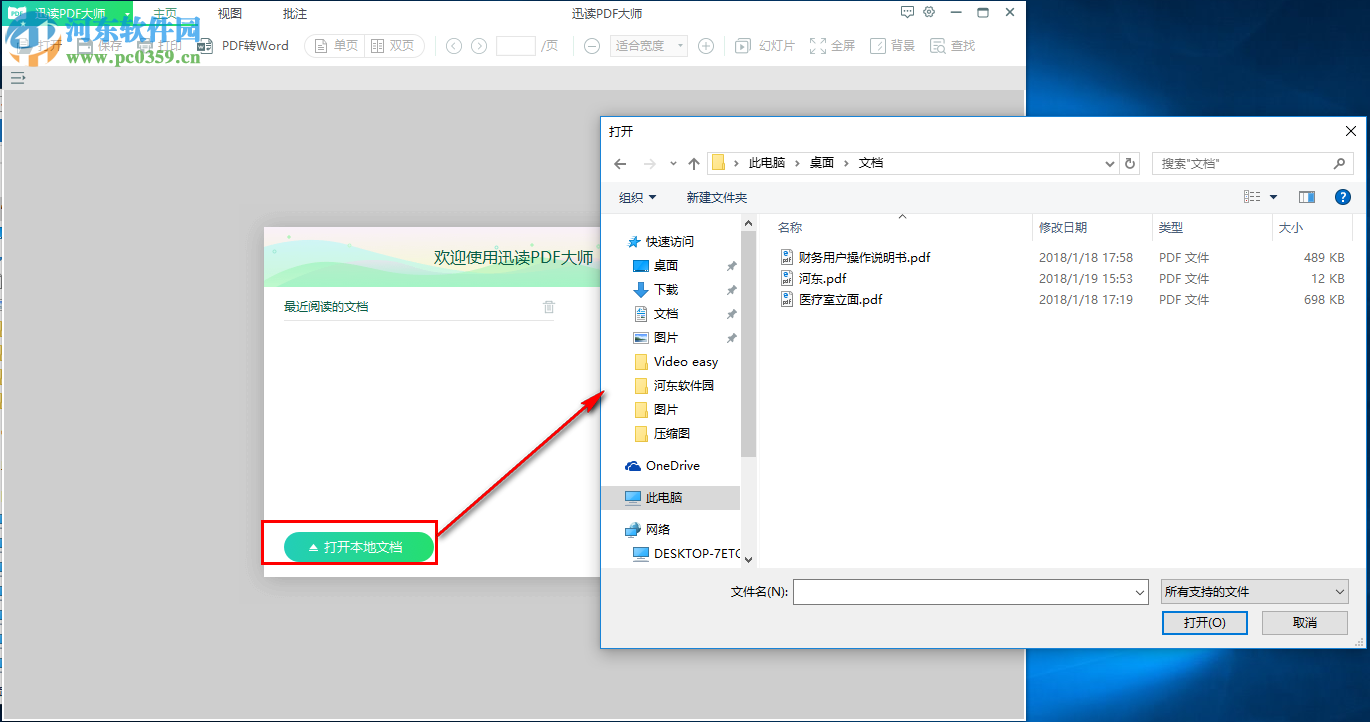Expand the chevron after 此电脑 in address bar
The height and width of the screenshot is (722, 1370).
point(797,163)
